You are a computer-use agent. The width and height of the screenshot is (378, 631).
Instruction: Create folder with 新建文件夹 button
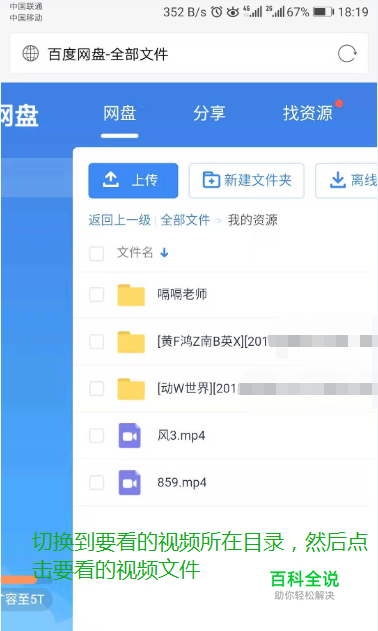pyautogui.click(x=246, y=180)
